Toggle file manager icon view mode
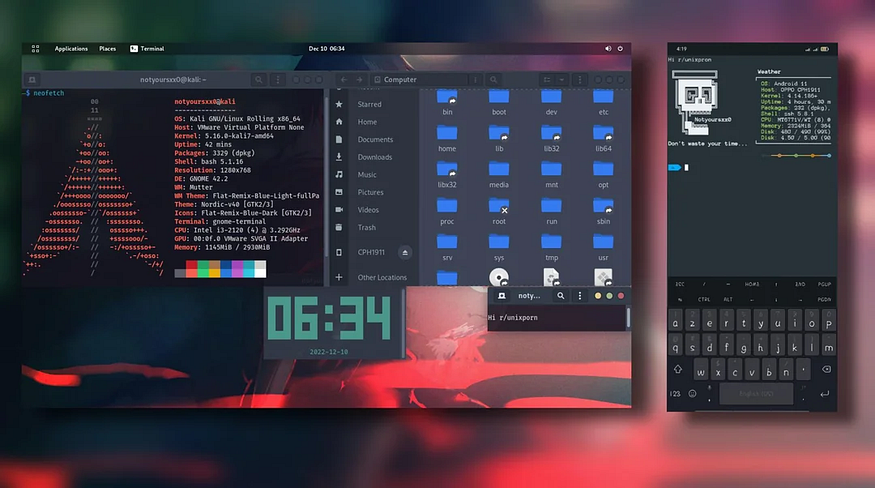Screen dimensions: 875x488 tap(548, 79)
